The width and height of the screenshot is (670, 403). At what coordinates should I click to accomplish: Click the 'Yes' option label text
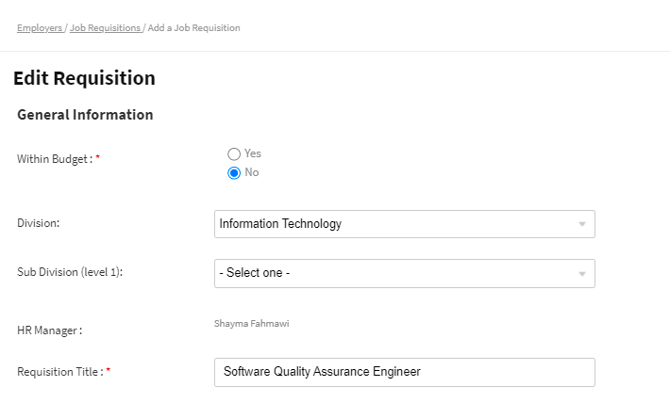point(253,154)
